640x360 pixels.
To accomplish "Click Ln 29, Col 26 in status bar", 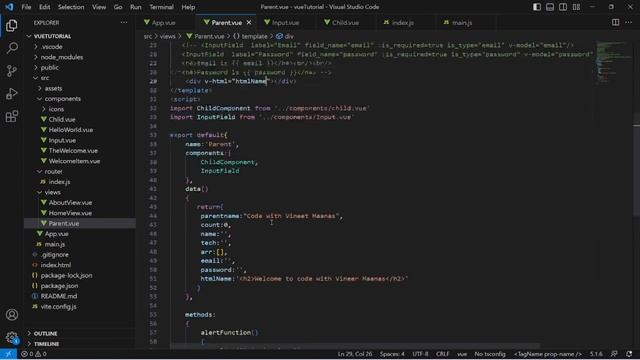I will coord(354,354).
